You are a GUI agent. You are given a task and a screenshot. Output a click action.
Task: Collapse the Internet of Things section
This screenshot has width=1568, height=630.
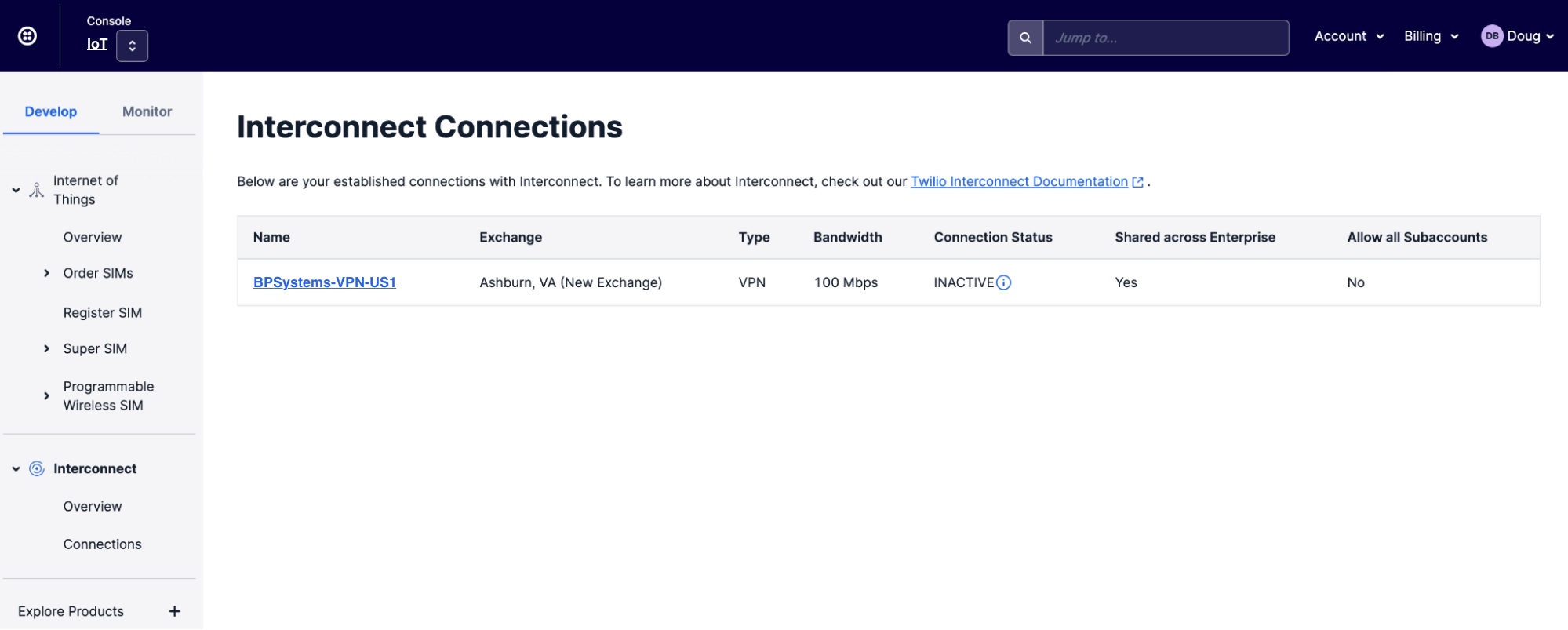pyautogui.click(x=16, y=190)
